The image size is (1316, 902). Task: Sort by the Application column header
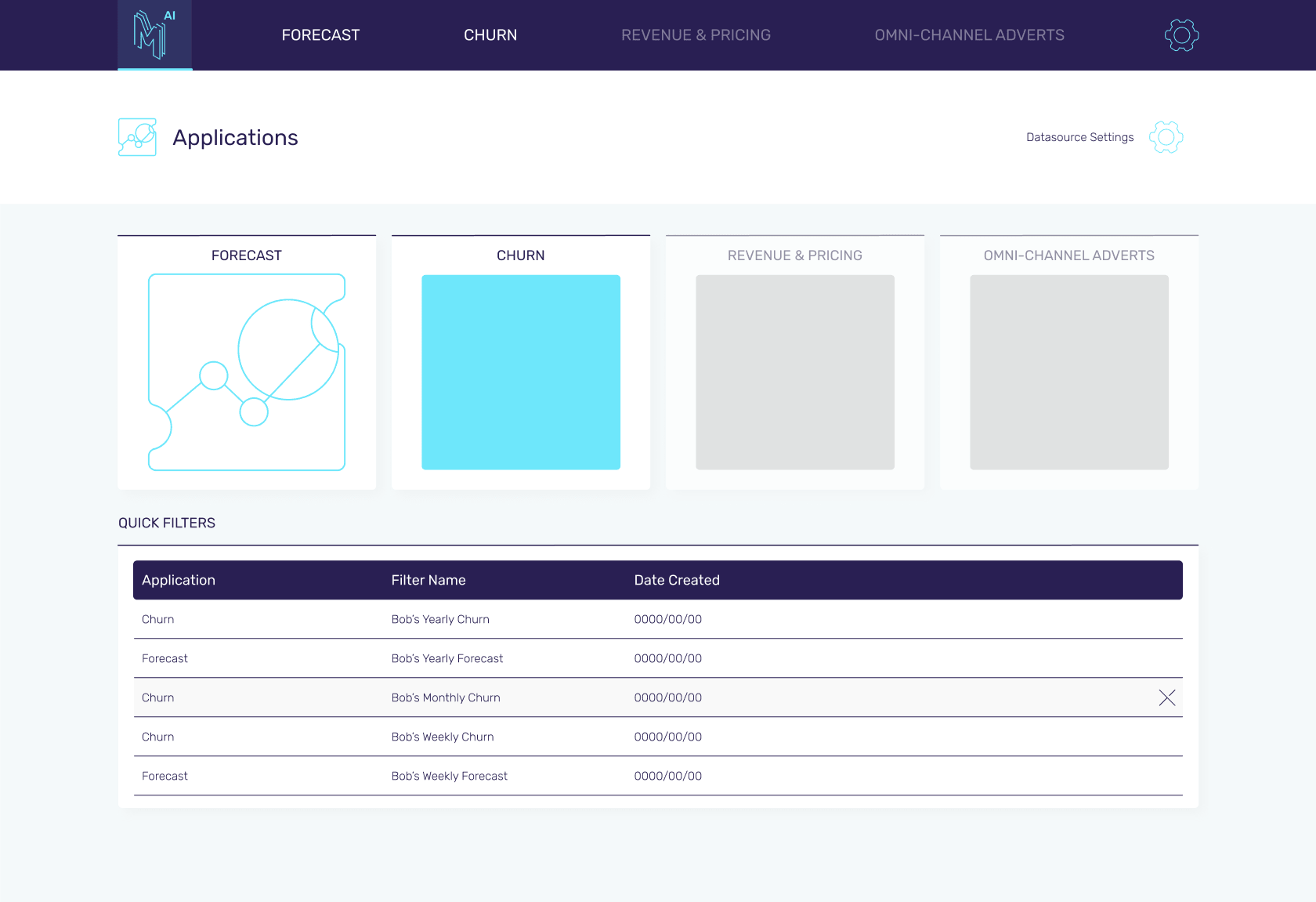[x=179, y=580]
